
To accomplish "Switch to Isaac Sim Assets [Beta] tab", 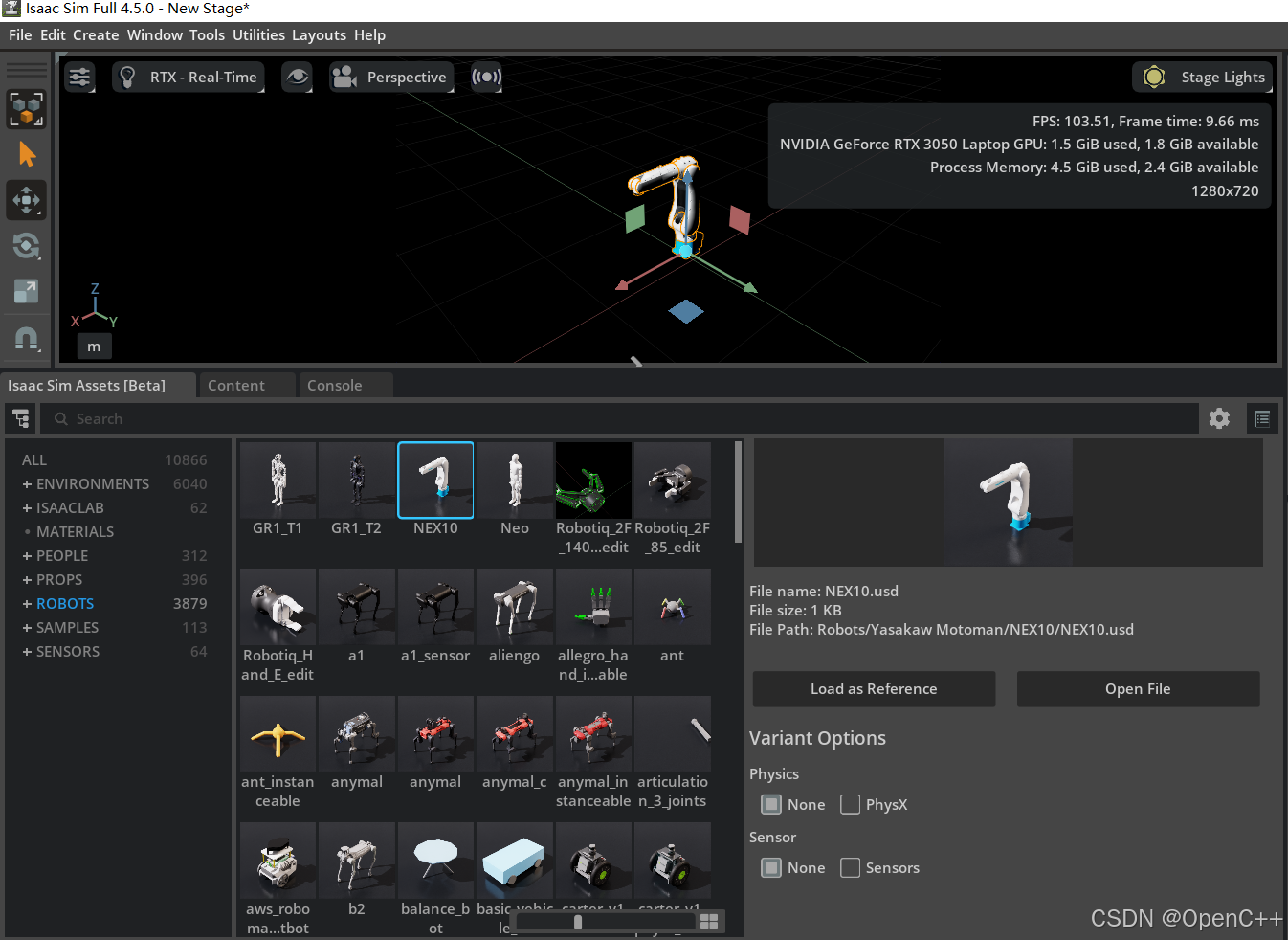I will [98, 385].
